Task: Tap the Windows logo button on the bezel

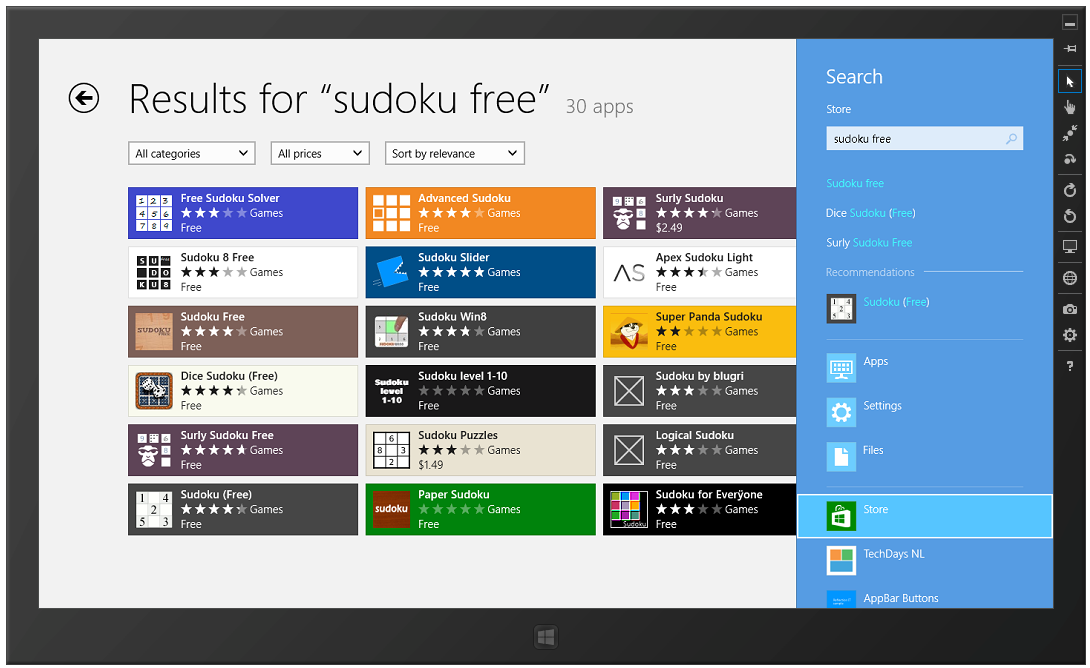Action: 546,637
